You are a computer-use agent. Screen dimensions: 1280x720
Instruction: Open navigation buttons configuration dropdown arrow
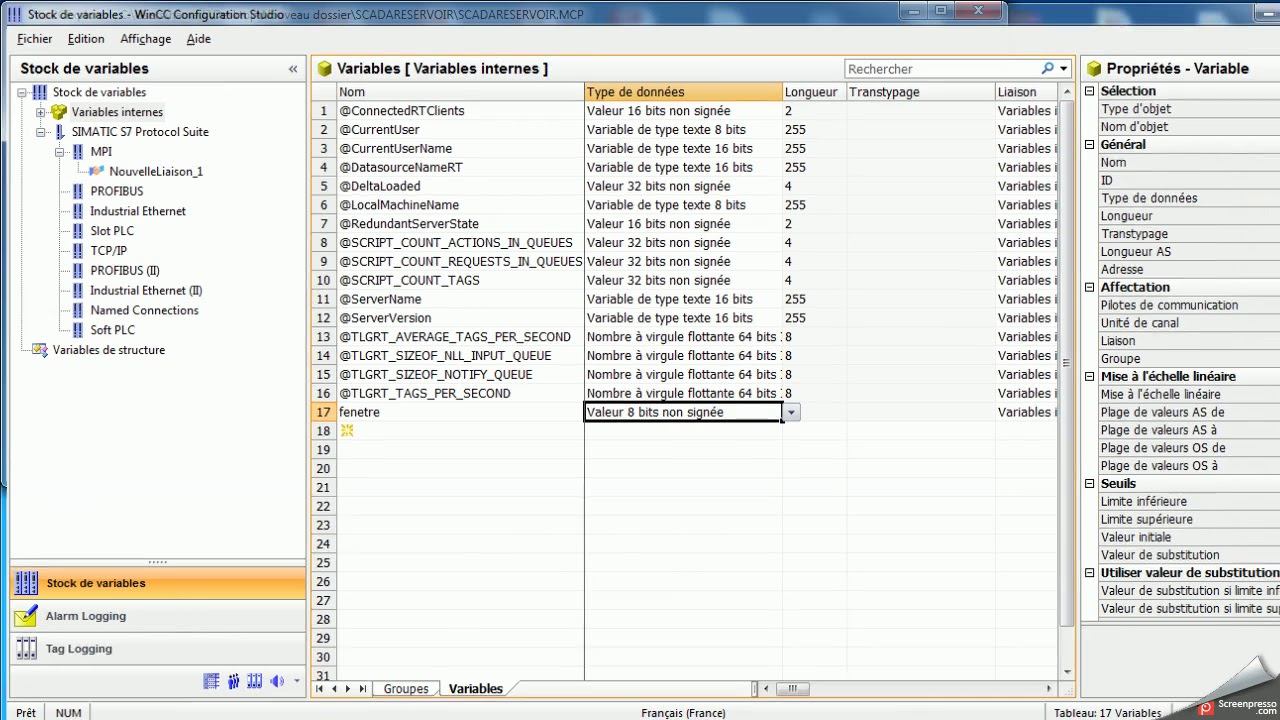click(297, 681)
